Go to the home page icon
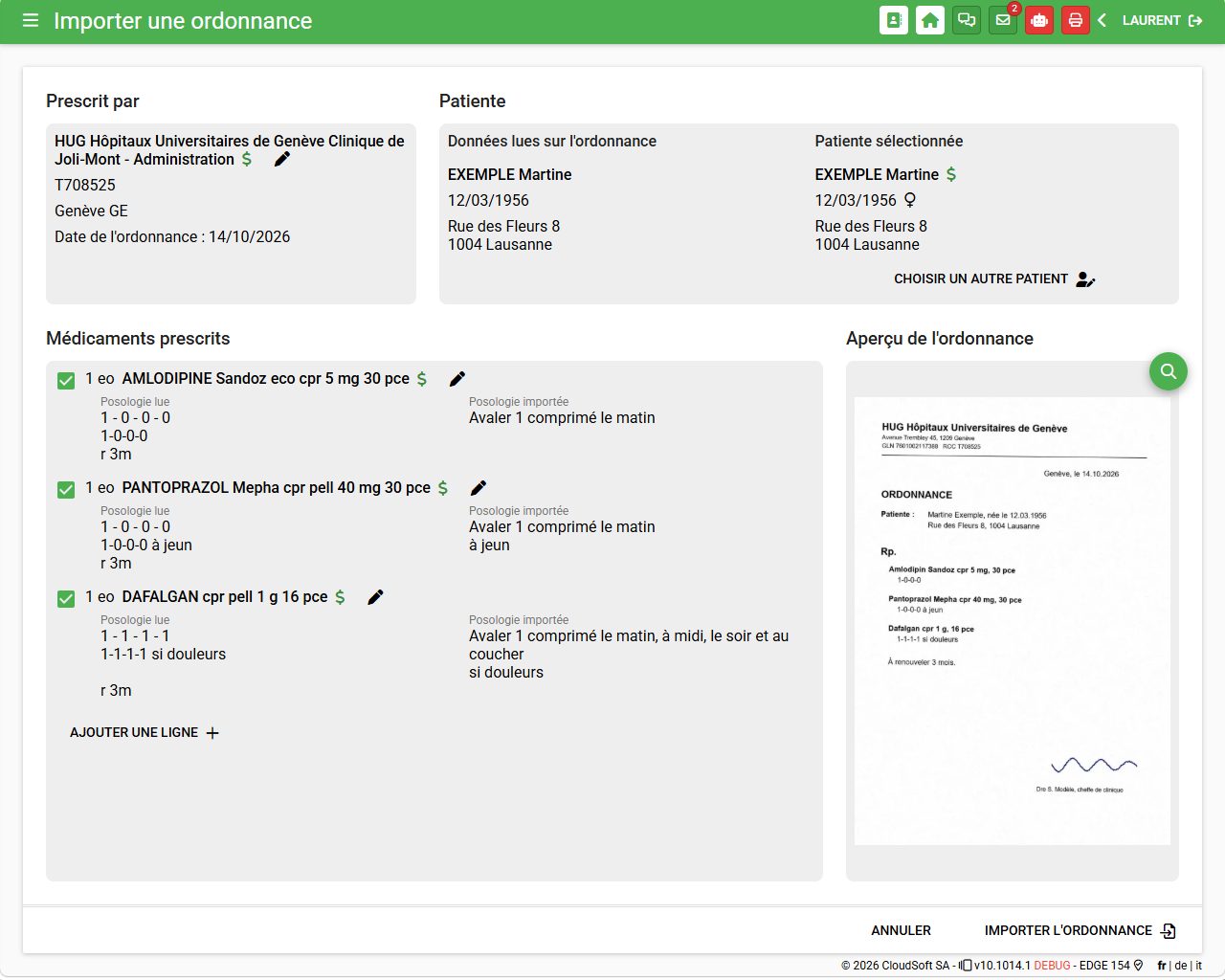 click(930, 20)
